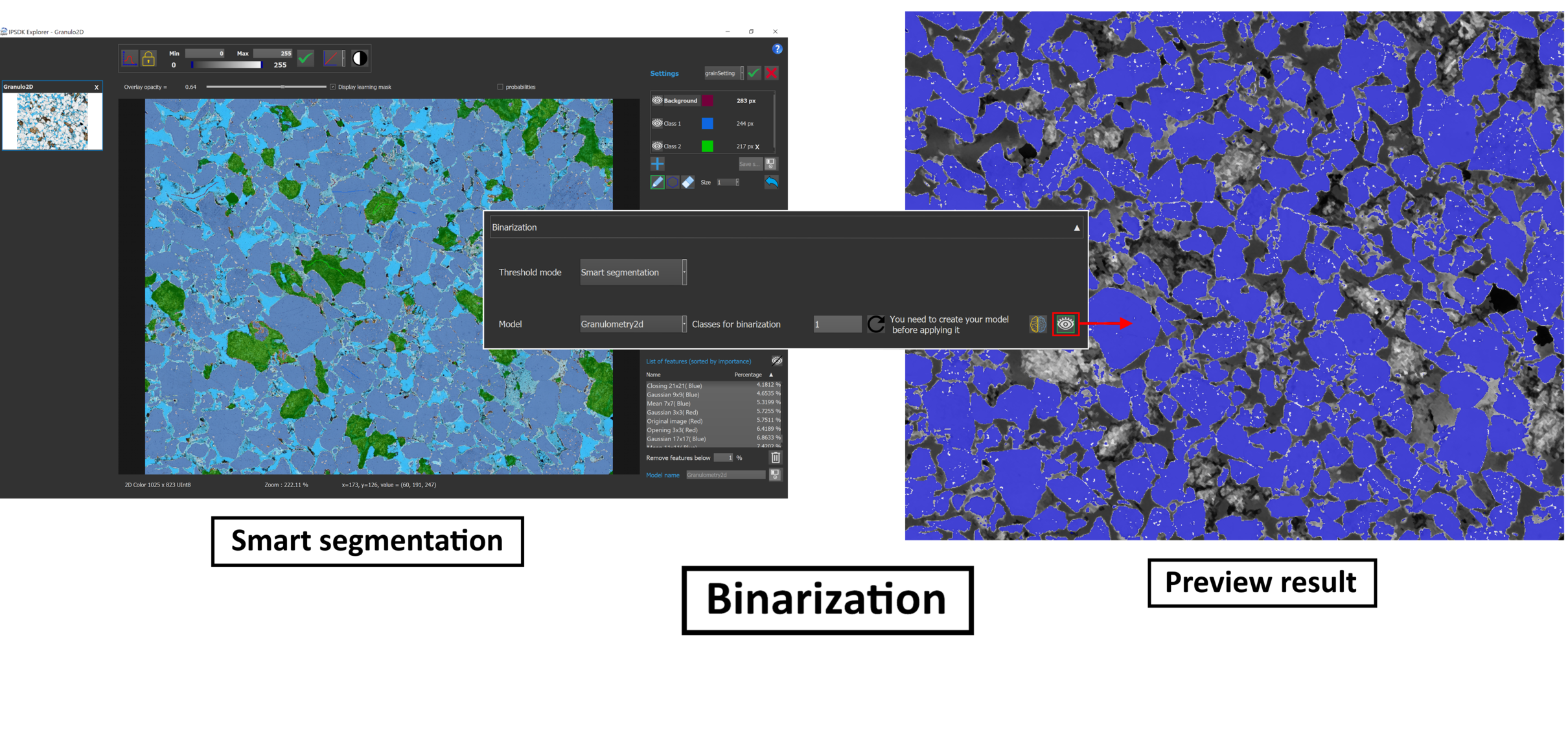Toggle the yellow padlock lock icon
The image size is (1568, 745).
(148, 58)
